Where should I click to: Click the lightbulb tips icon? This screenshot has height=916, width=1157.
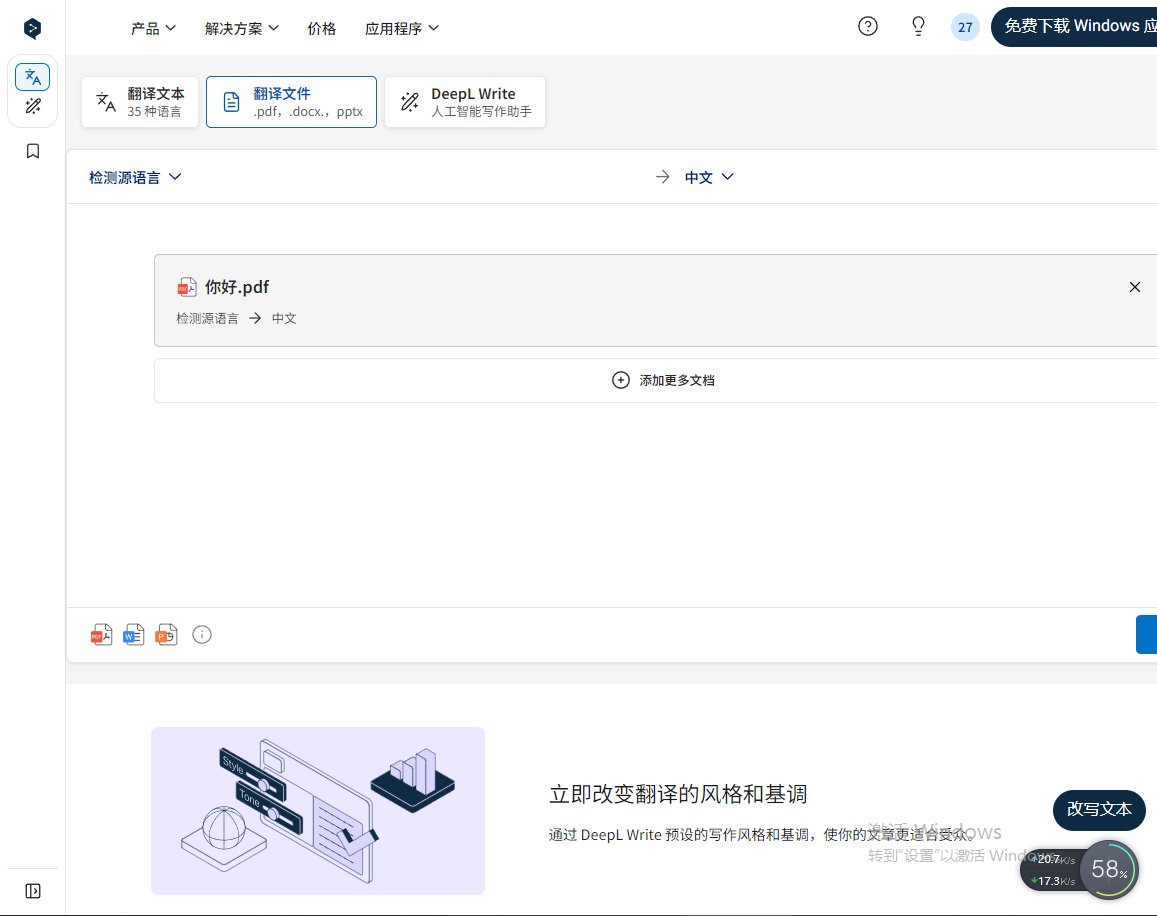click(918, 27)
